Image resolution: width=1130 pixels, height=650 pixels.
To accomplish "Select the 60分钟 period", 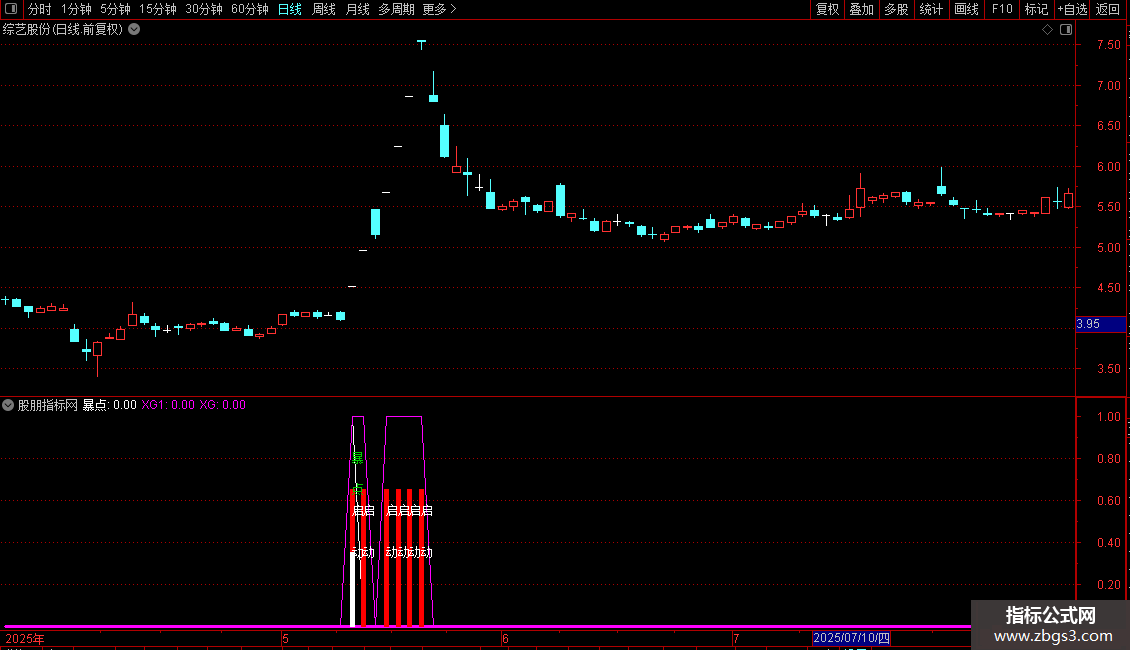I will pyautogui.click(x=250, y=9).
